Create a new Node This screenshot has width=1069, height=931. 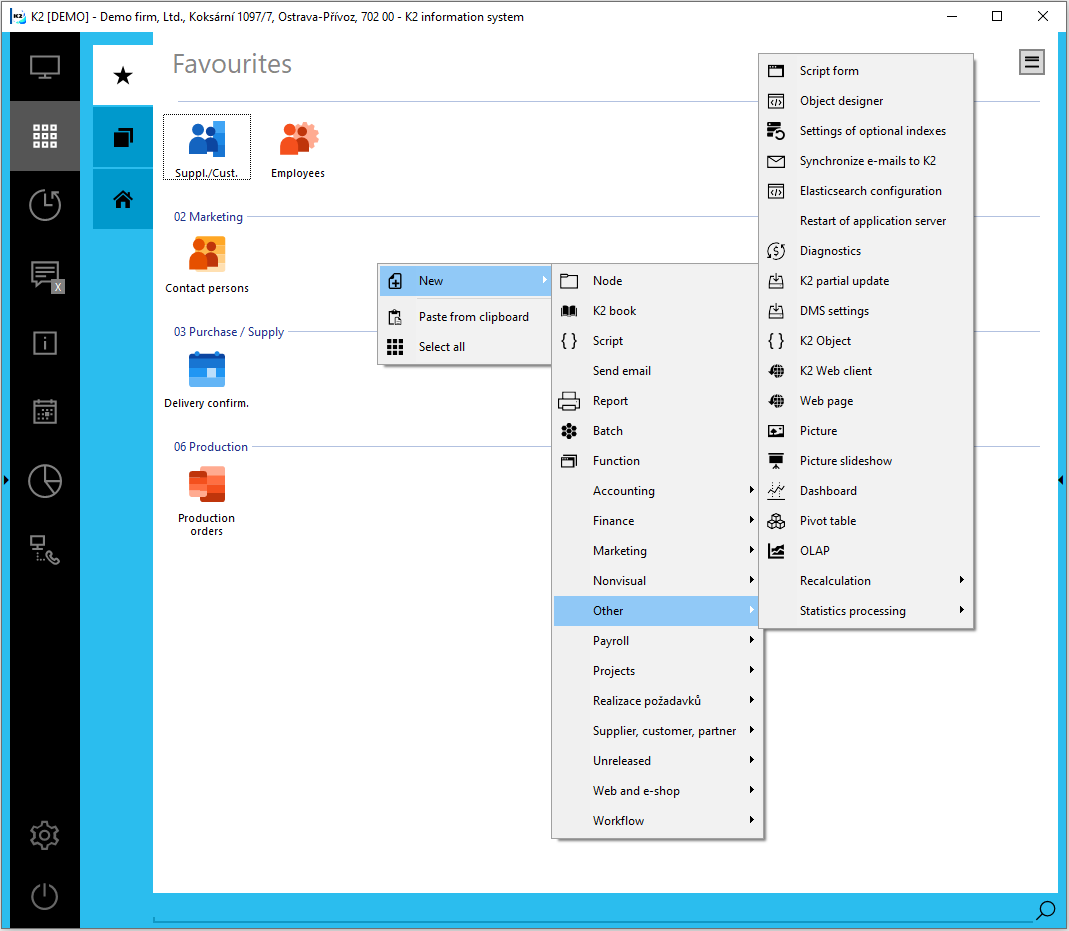656,281
